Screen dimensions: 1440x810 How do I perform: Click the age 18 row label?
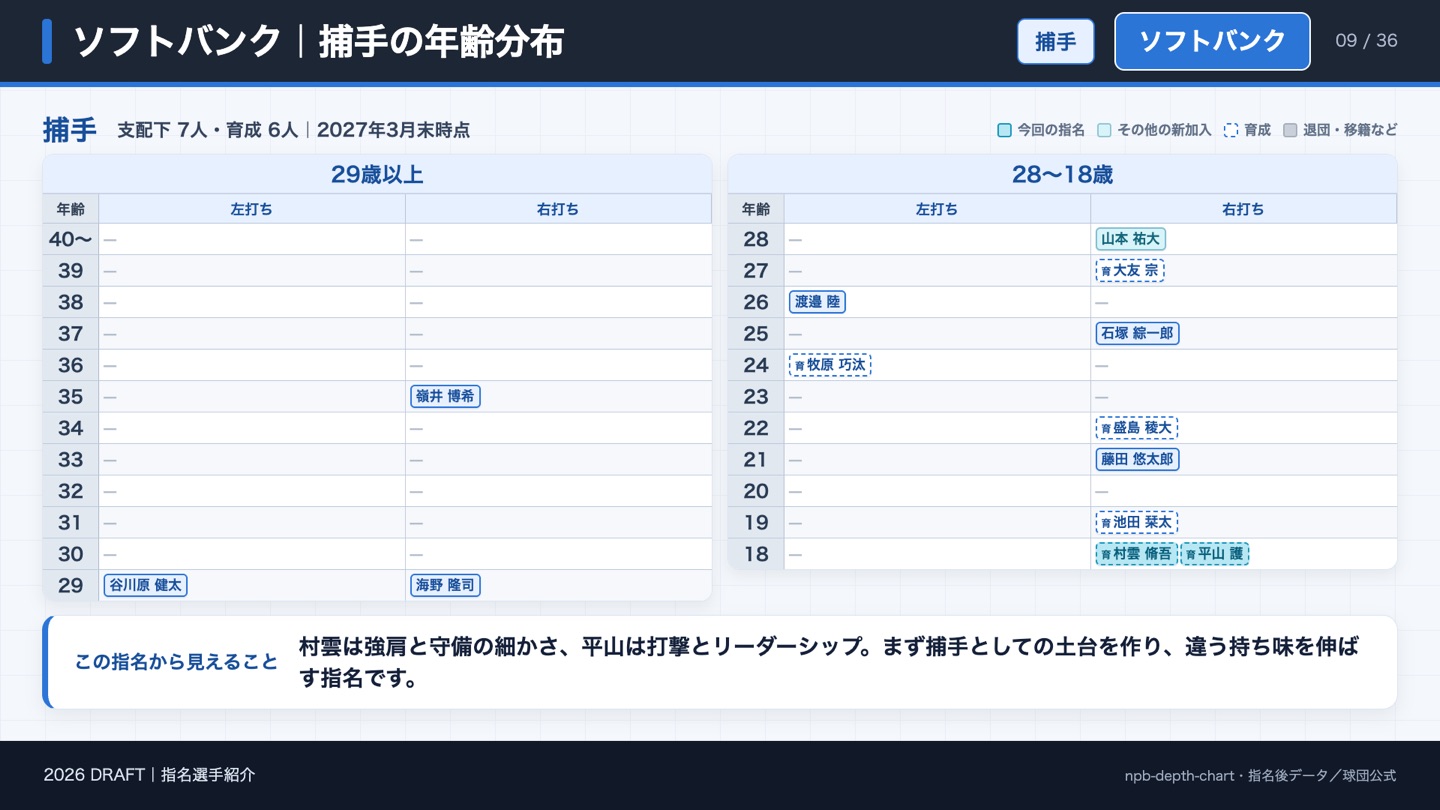tap(756, 553)
